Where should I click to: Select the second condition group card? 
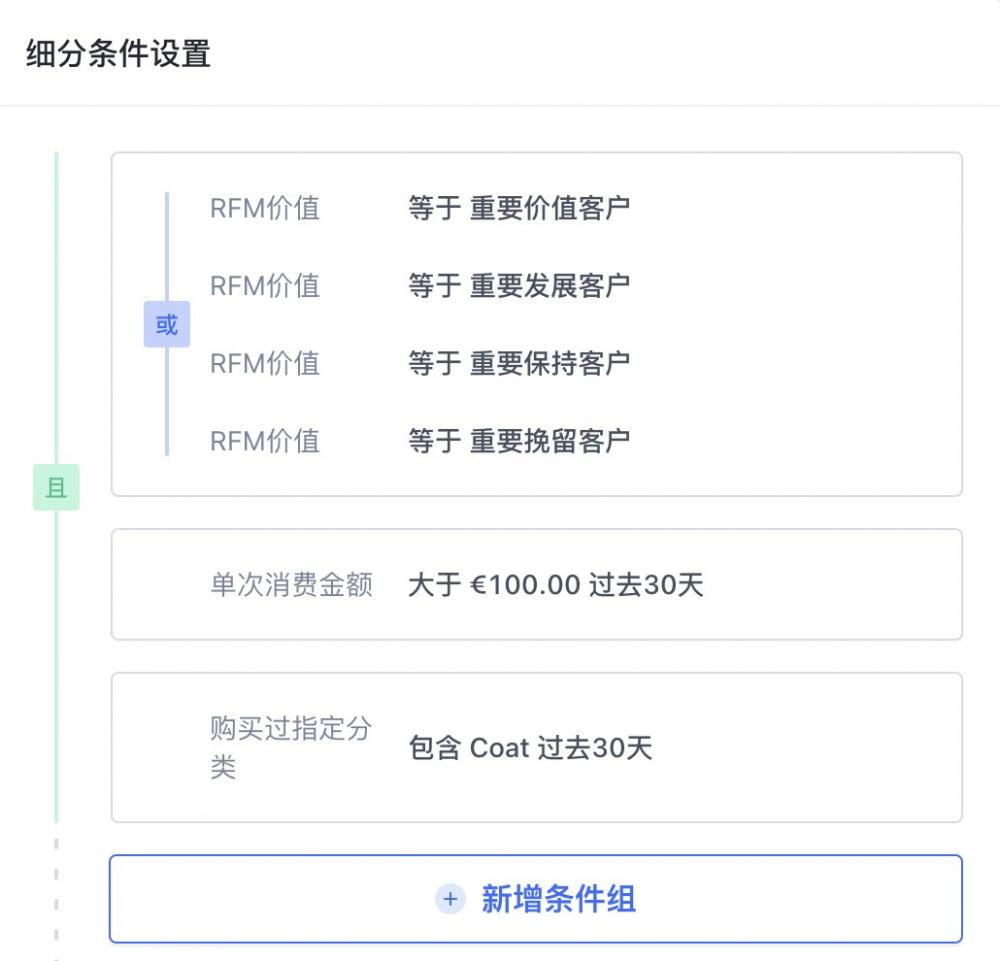coord(537,584)
